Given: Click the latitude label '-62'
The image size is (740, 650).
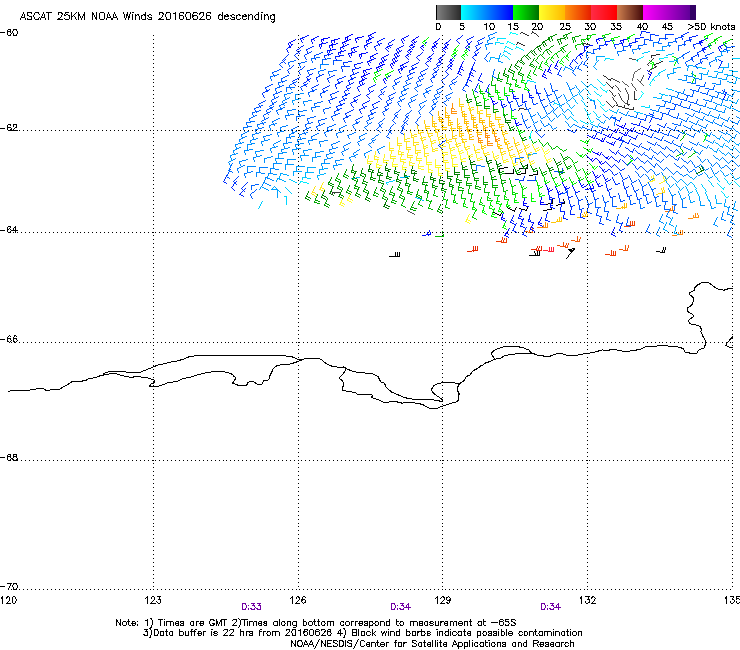Looking at the screenshot, I should [x=9, y=128].
